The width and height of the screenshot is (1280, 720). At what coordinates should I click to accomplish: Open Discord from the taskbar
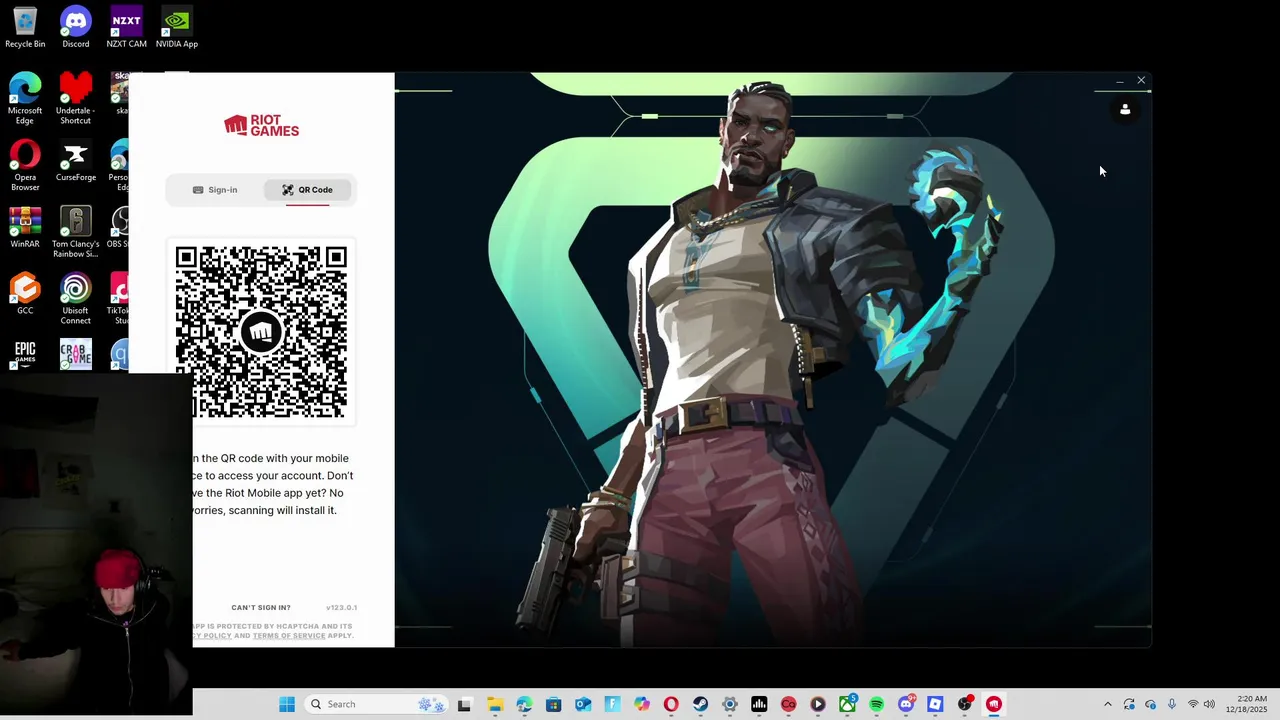click(906, 704)
